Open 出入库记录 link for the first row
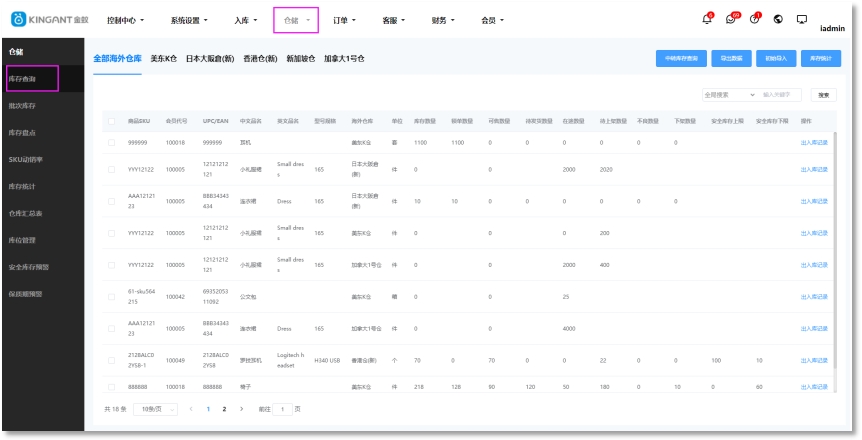862x440 pixels. pos(814,143)
